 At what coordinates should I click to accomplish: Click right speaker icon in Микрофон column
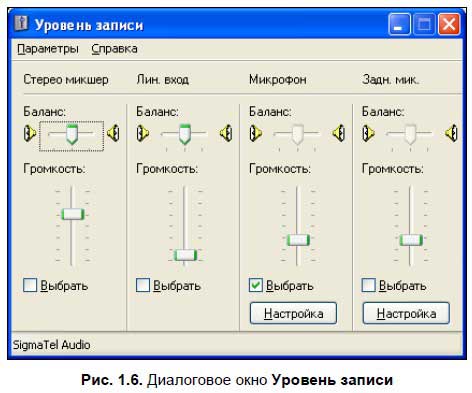point(339,133)
